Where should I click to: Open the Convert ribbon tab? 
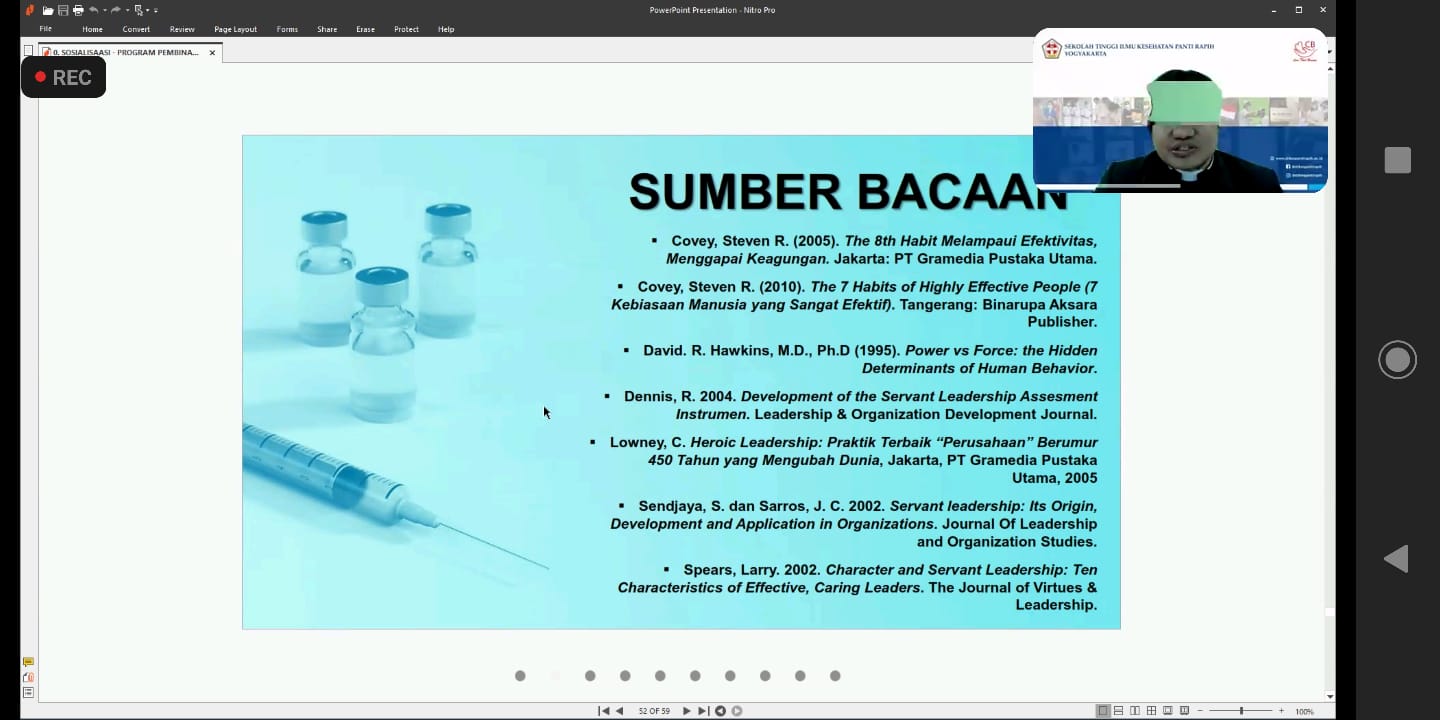coord(136,29)
